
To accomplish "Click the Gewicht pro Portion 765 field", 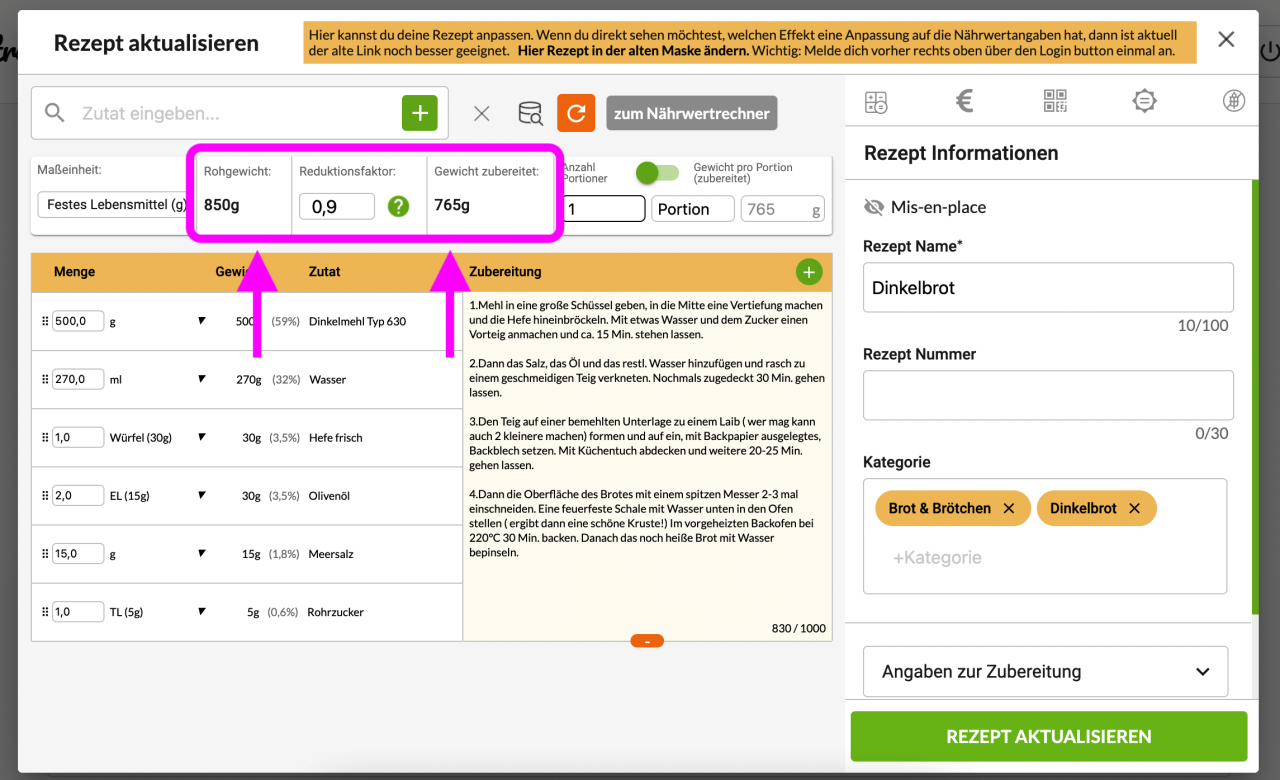I will [782, 209].
